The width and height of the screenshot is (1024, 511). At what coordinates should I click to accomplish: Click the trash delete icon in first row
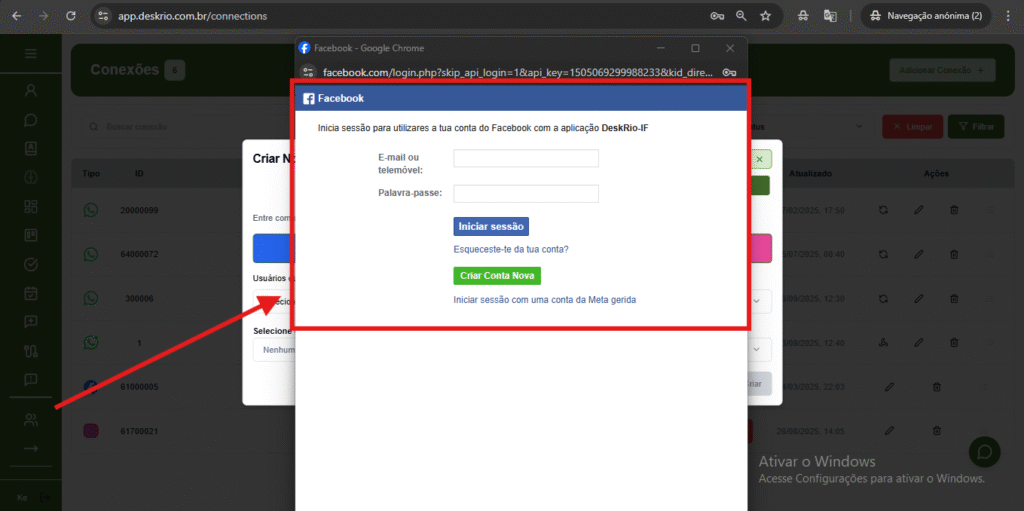tap(954, 210)
